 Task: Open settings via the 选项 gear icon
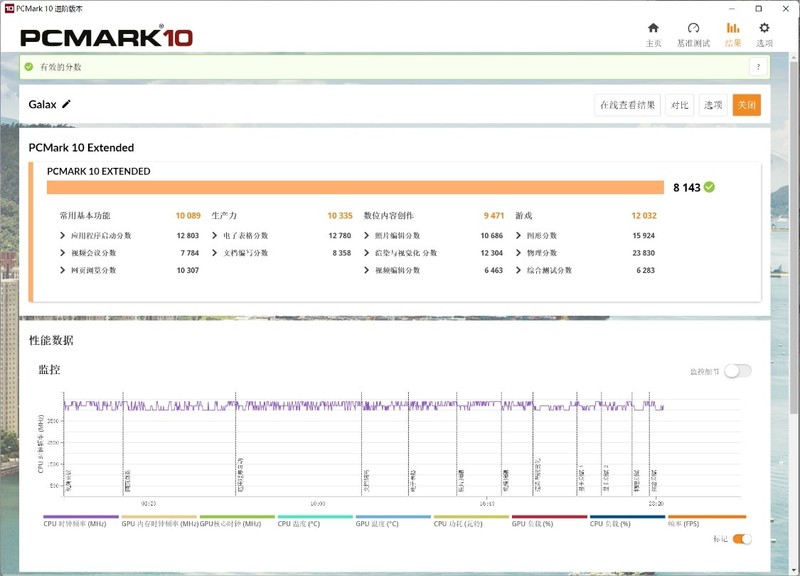763,28
